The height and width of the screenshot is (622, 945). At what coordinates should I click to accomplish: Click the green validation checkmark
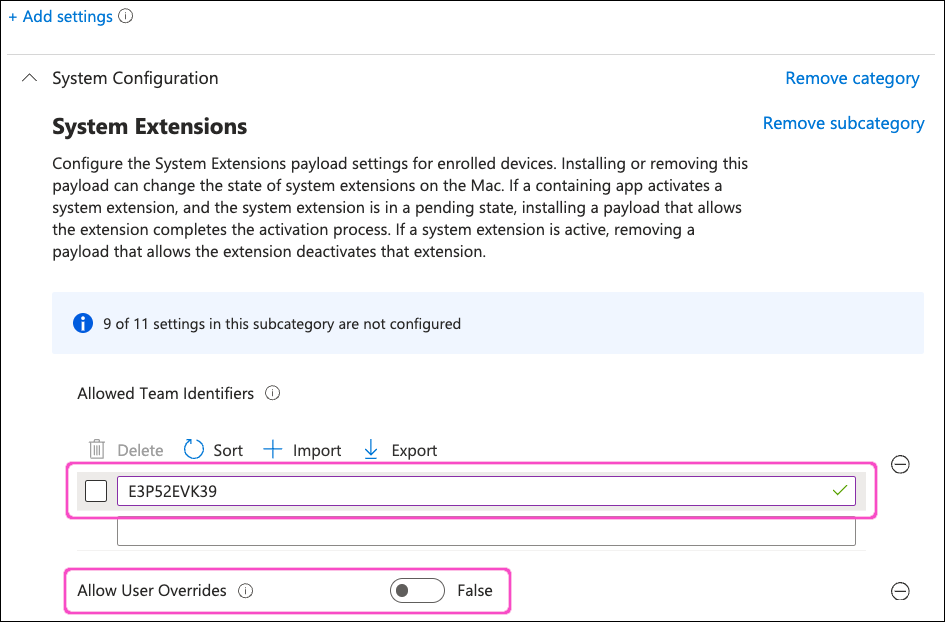pyautogui.click(x=840, y=490)
